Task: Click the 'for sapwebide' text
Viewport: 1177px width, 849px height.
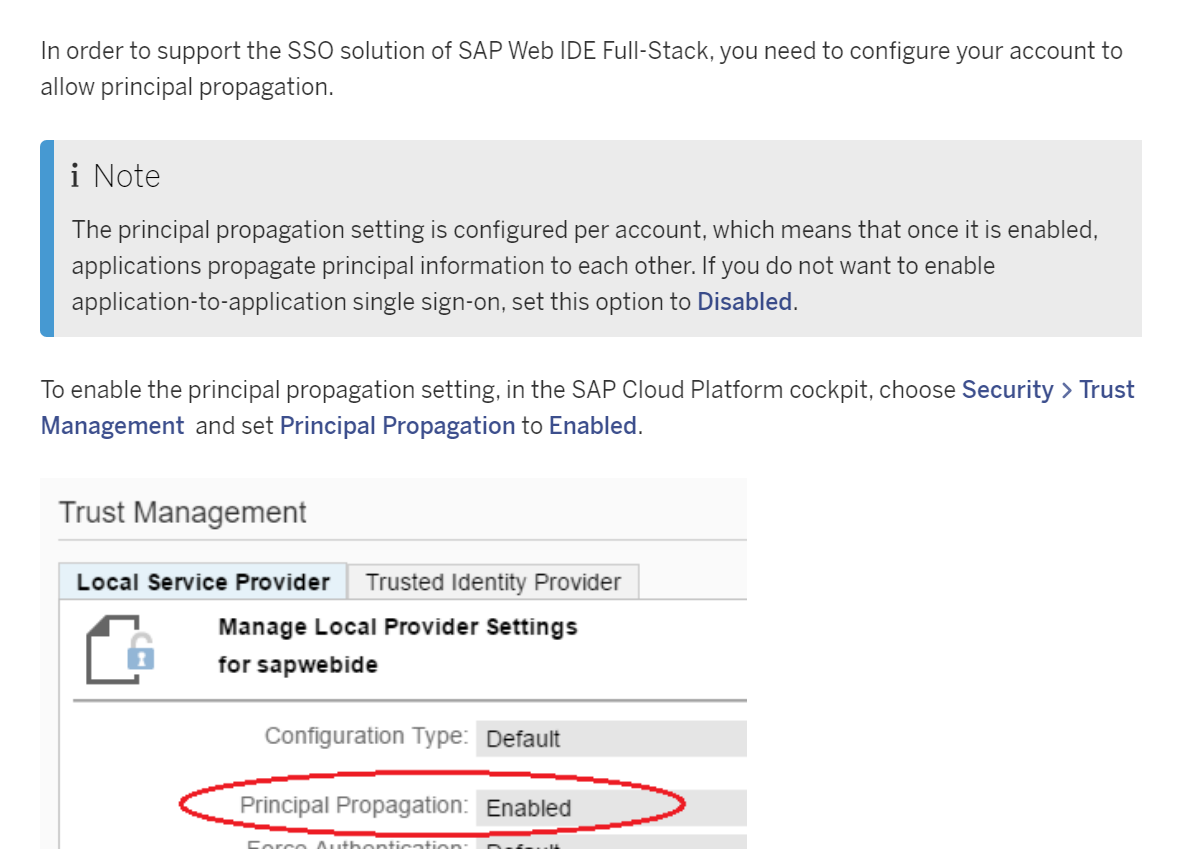Action: coord(297,664)
